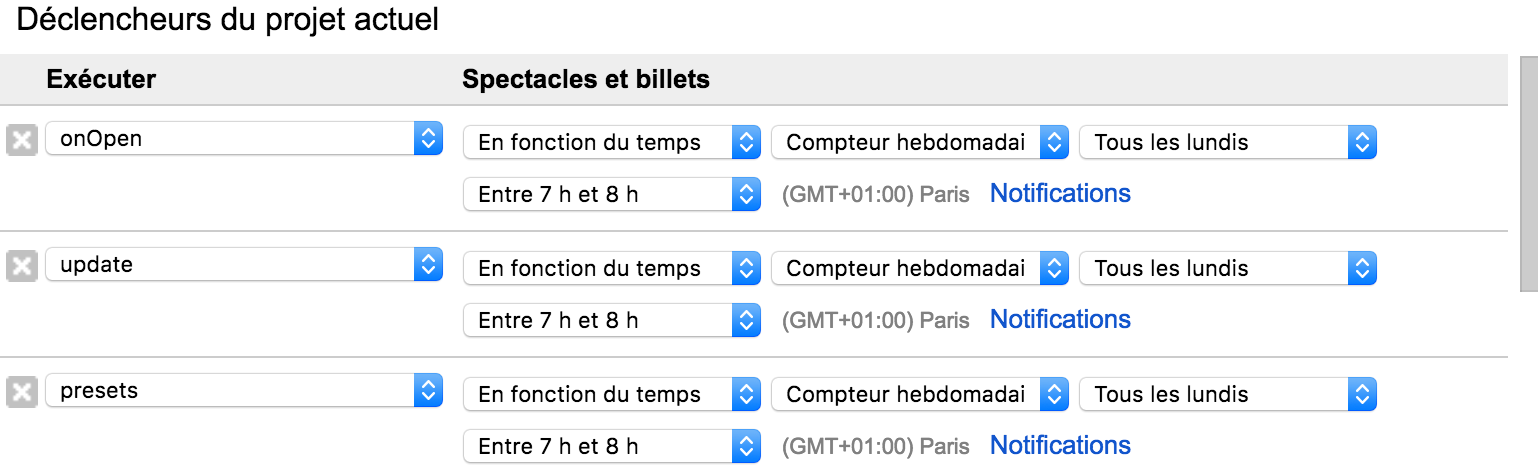Open the presets row's hour range dropdown
This screenshot has width=1540, height=476.
[x=612, y=446]
